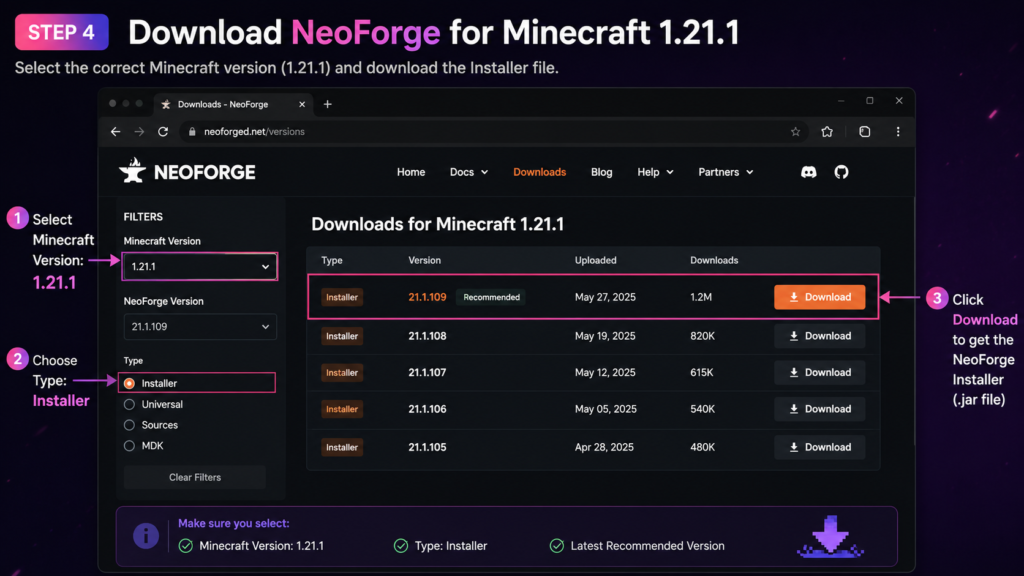The height and width of the screenshot is (576, 1024).
Task: Open the browser favorites star icon
Action: (827, 132)
